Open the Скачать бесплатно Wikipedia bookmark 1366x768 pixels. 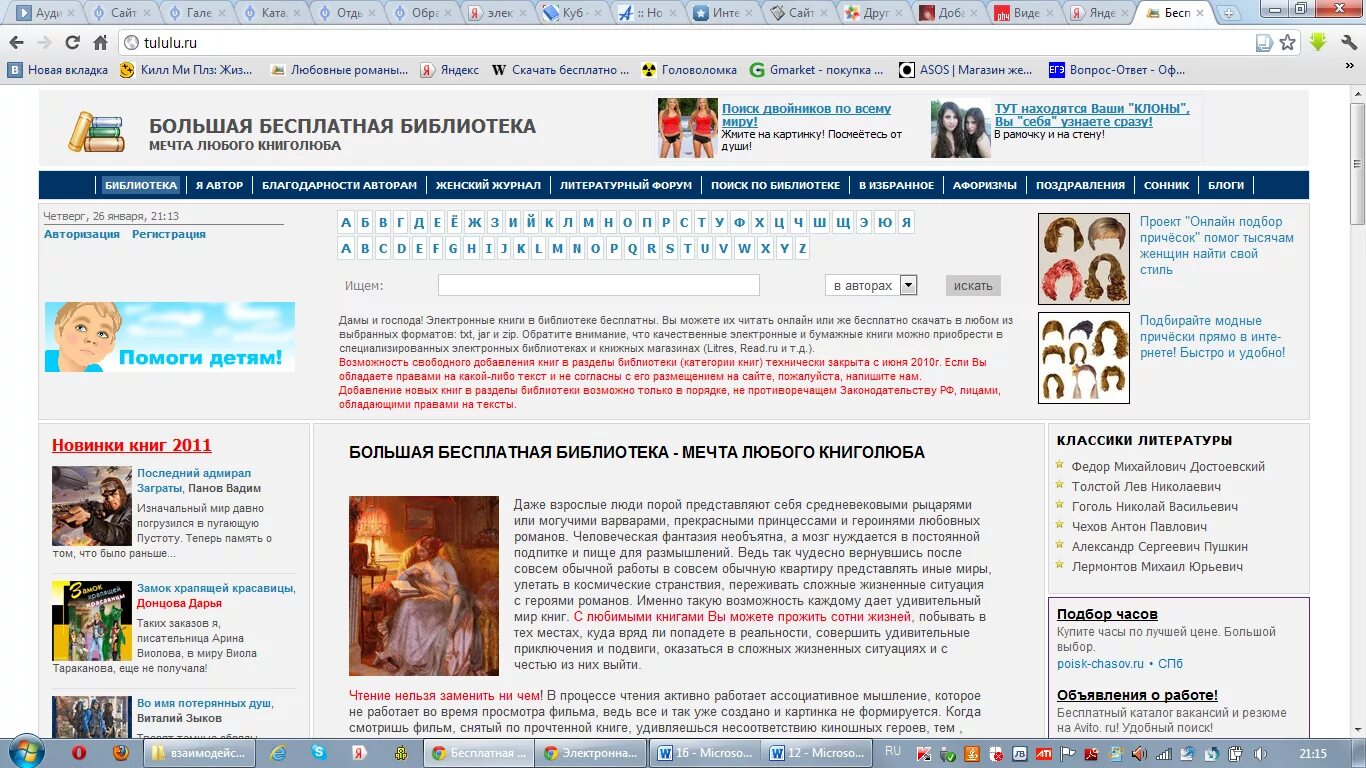[x=561, y=70]
